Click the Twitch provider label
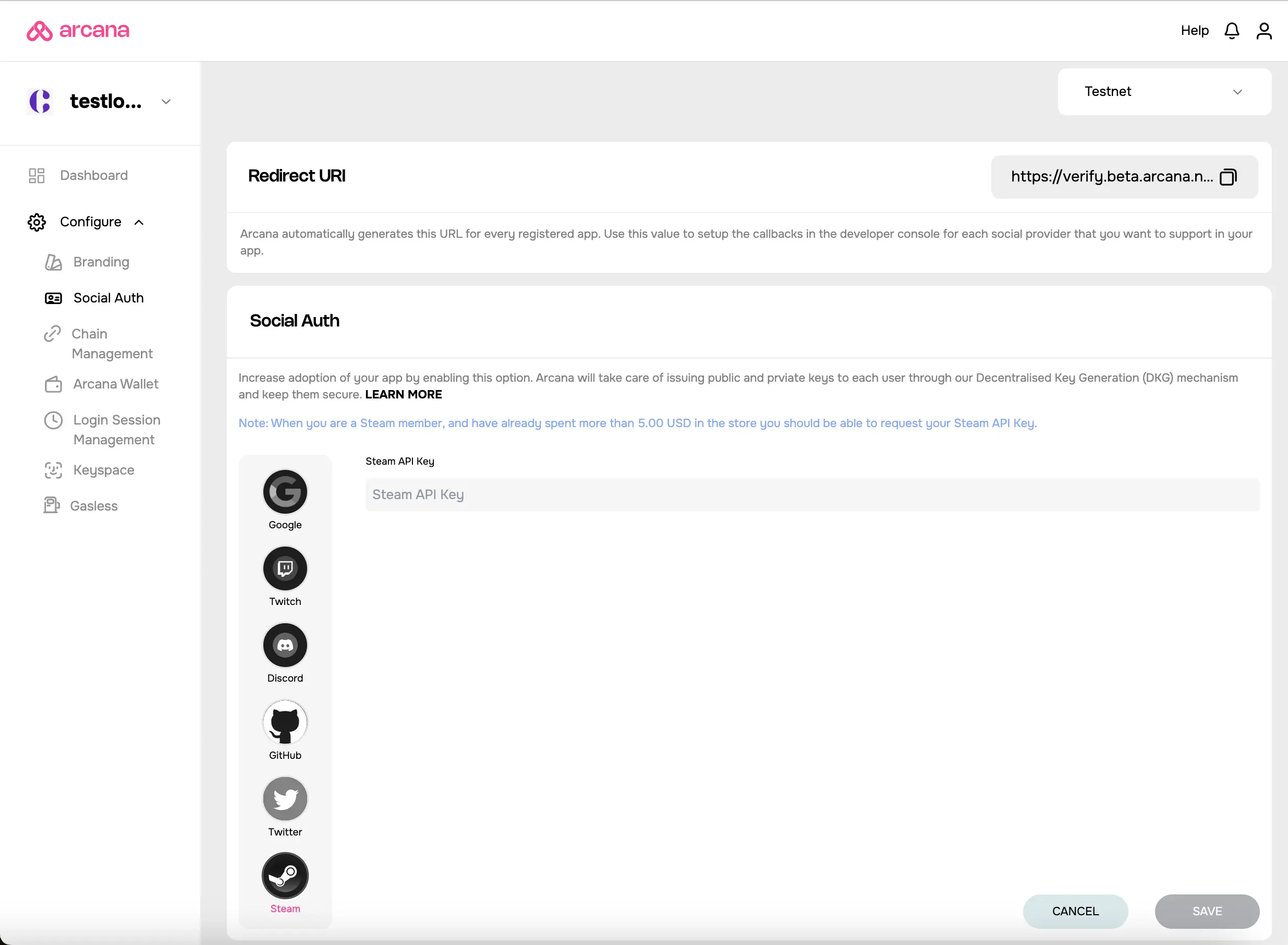The height and width of the screenshot is (945, 1288). [285, 602]
